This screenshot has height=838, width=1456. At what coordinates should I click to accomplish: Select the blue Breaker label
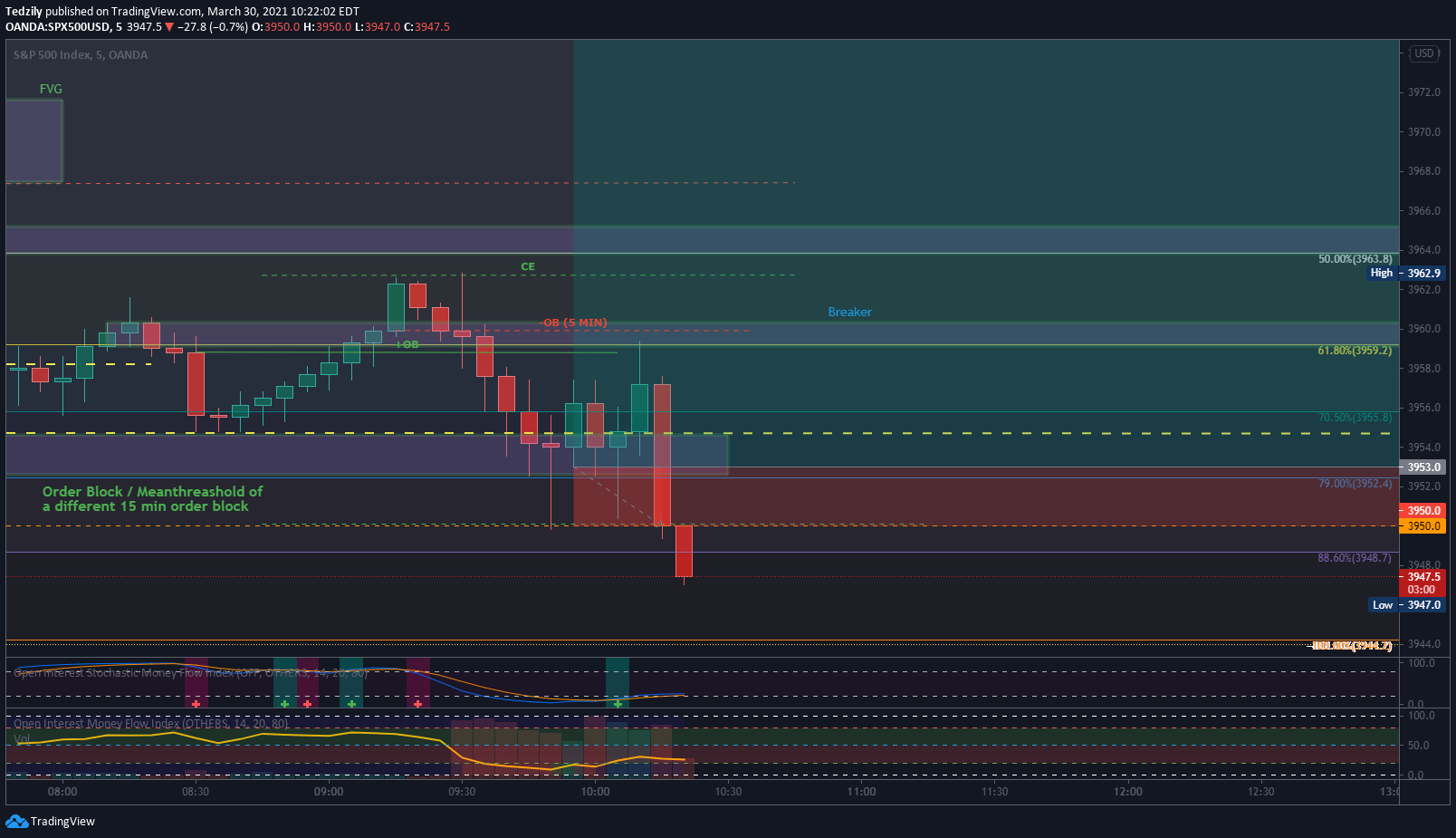tap(849, 312)
